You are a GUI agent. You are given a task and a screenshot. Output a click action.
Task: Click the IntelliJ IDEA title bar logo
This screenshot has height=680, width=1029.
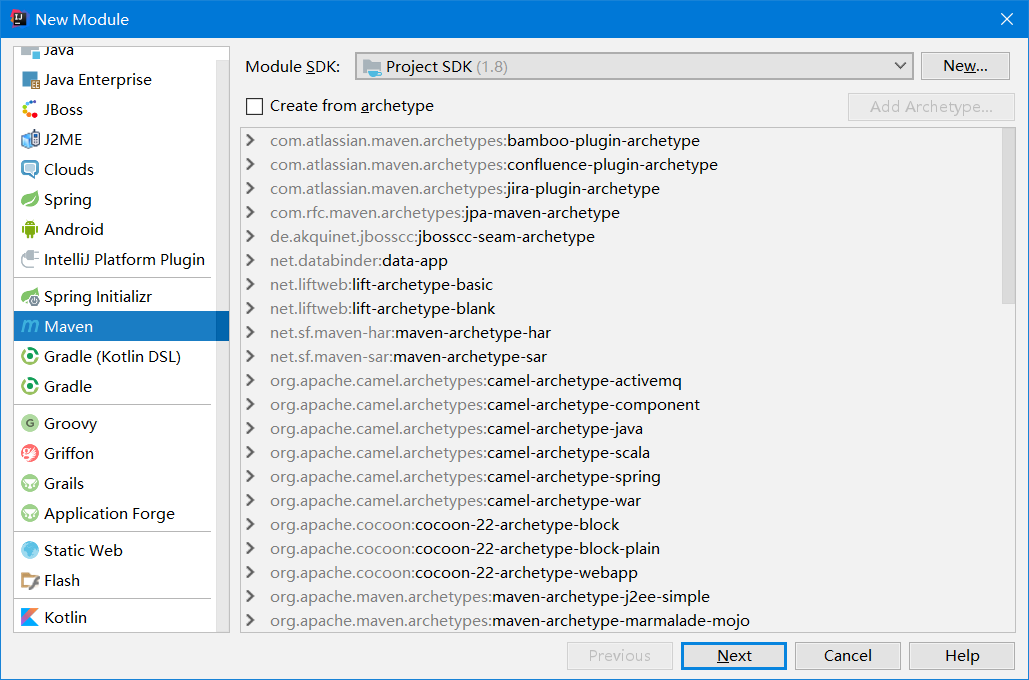[x=18, y=19]
